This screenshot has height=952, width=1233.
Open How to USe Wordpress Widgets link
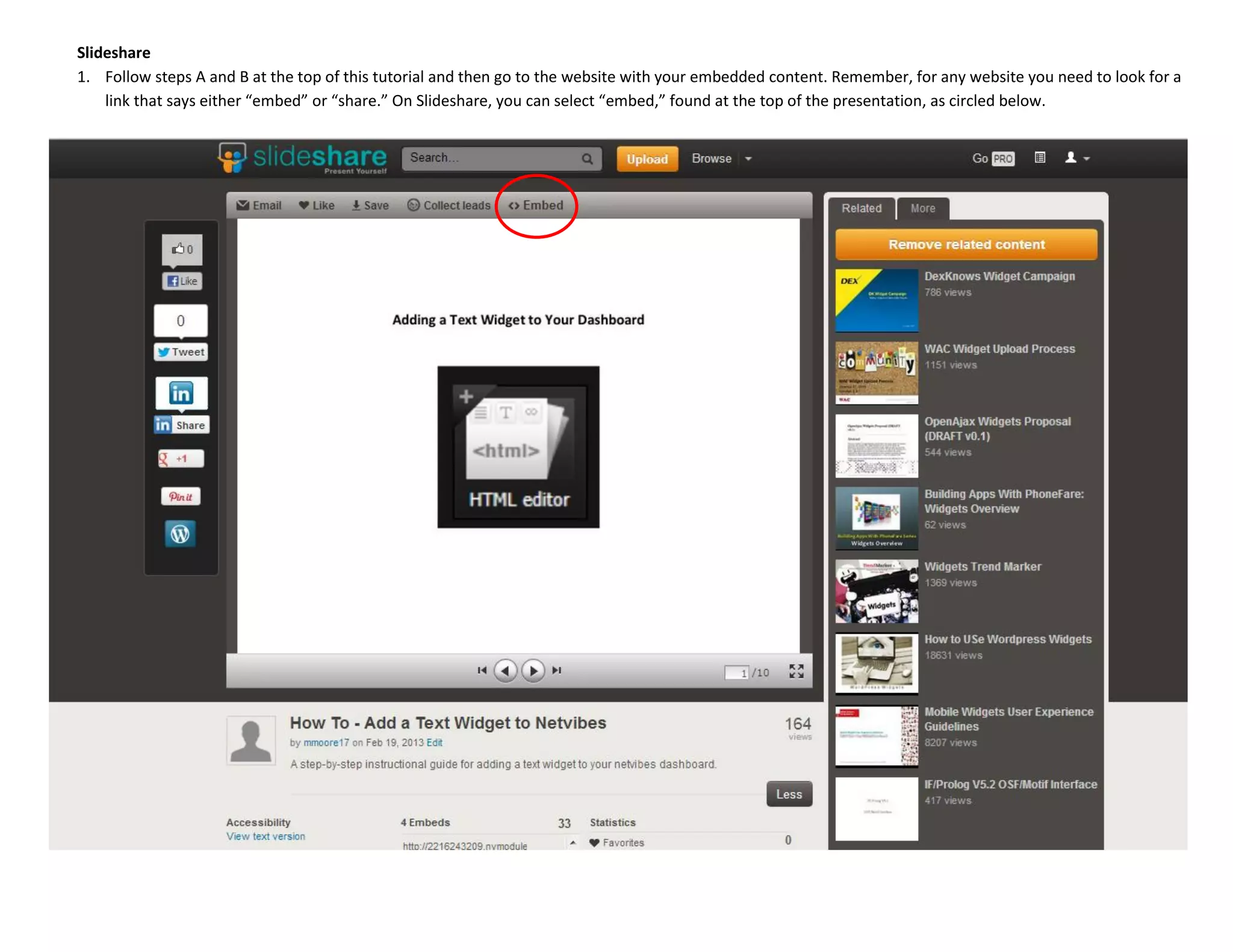(1008, 639)
